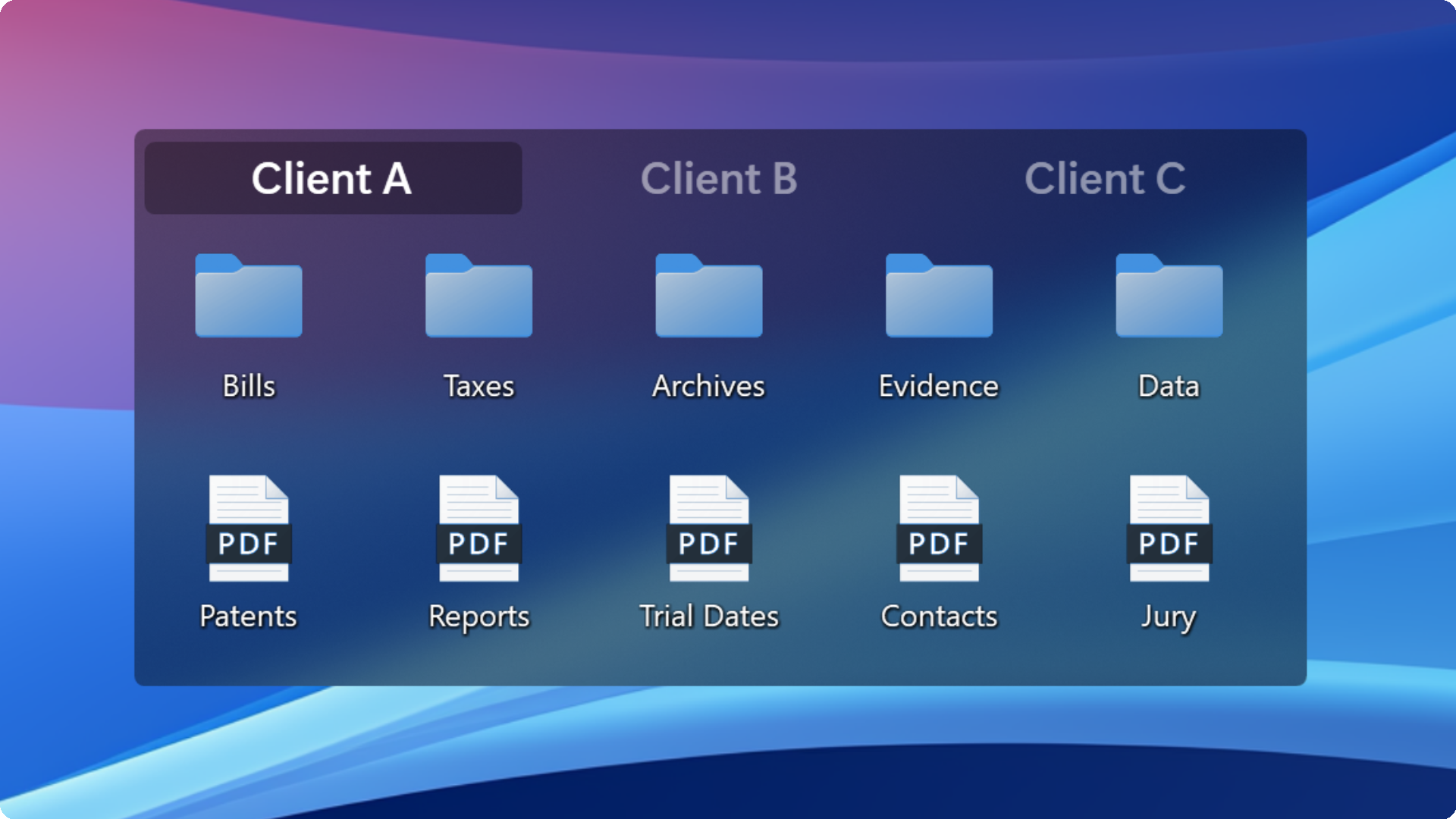Open the Bills folder icon

pyautogui.click(x=249, y=296)
